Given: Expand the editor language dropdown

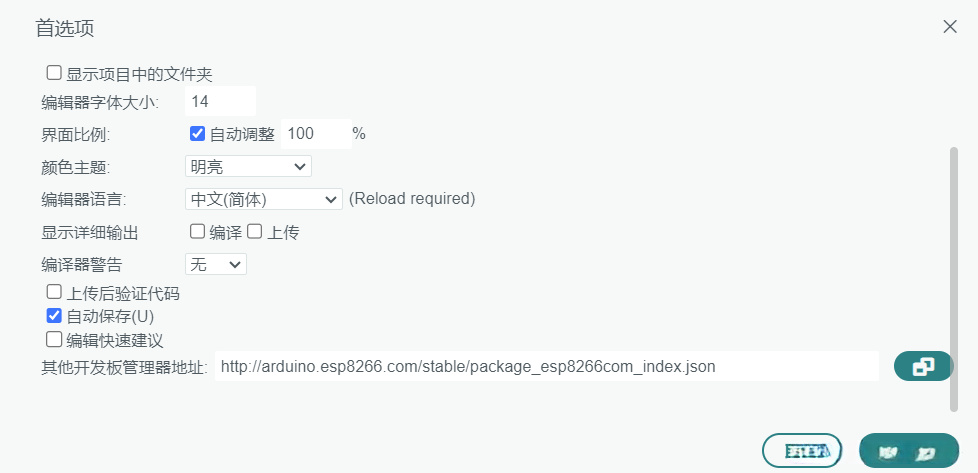Looking at the screenshot, I should click(264, 199).
